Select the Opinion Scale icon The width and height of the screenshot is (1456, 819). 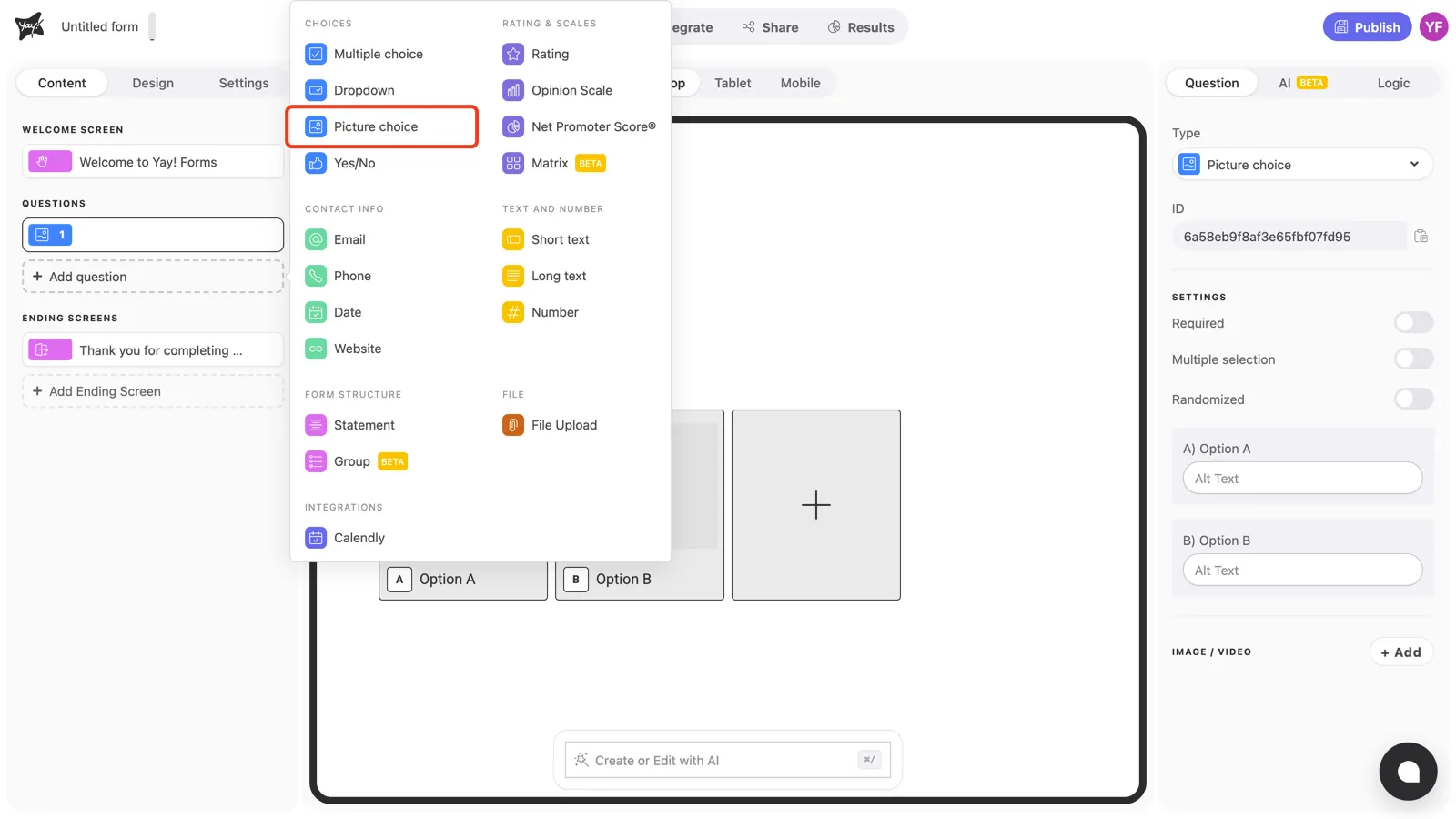[513, 90]
